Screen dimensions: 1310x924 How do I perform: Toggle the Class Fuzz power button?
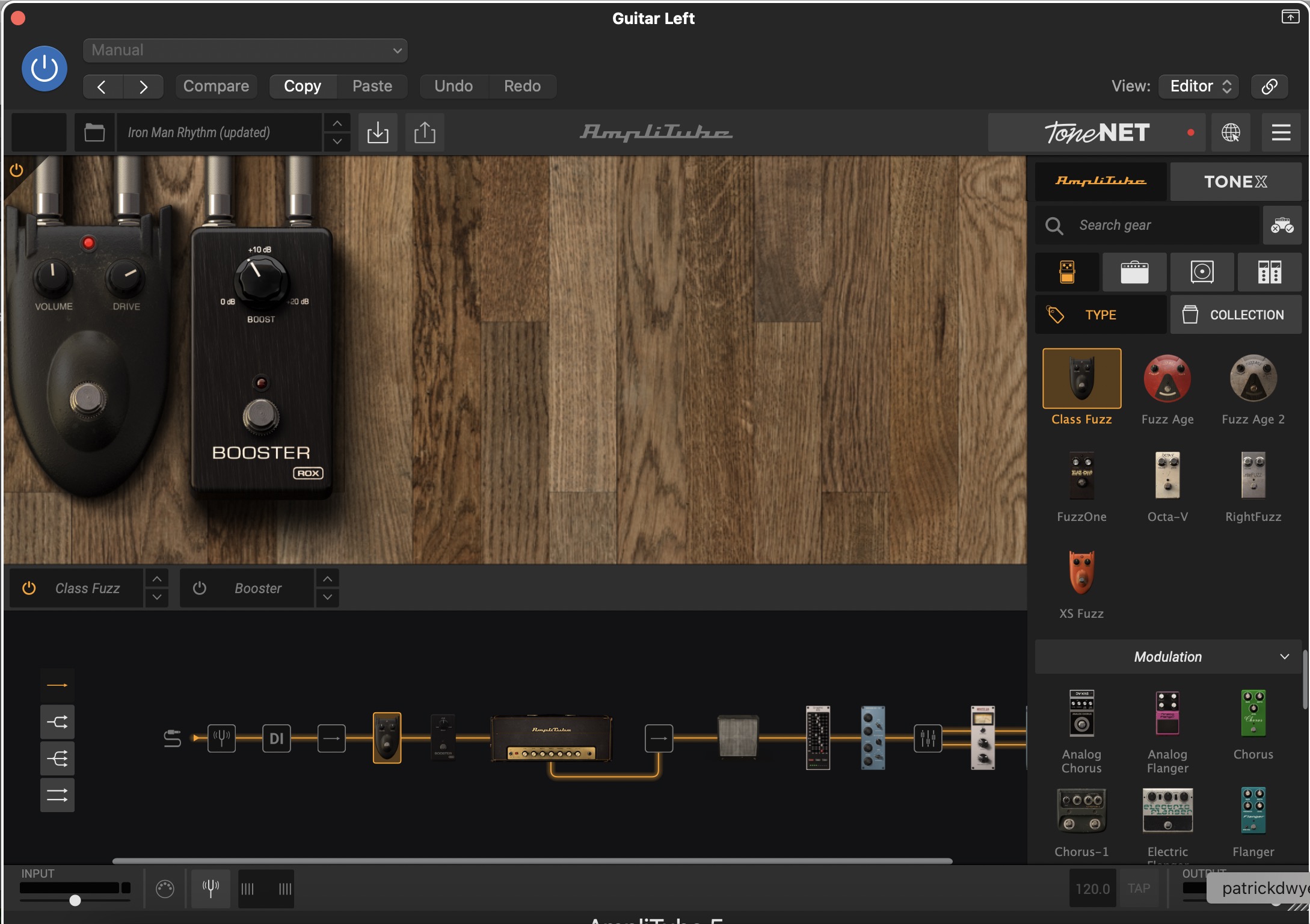pyautogui.click(x=29, y=588)
